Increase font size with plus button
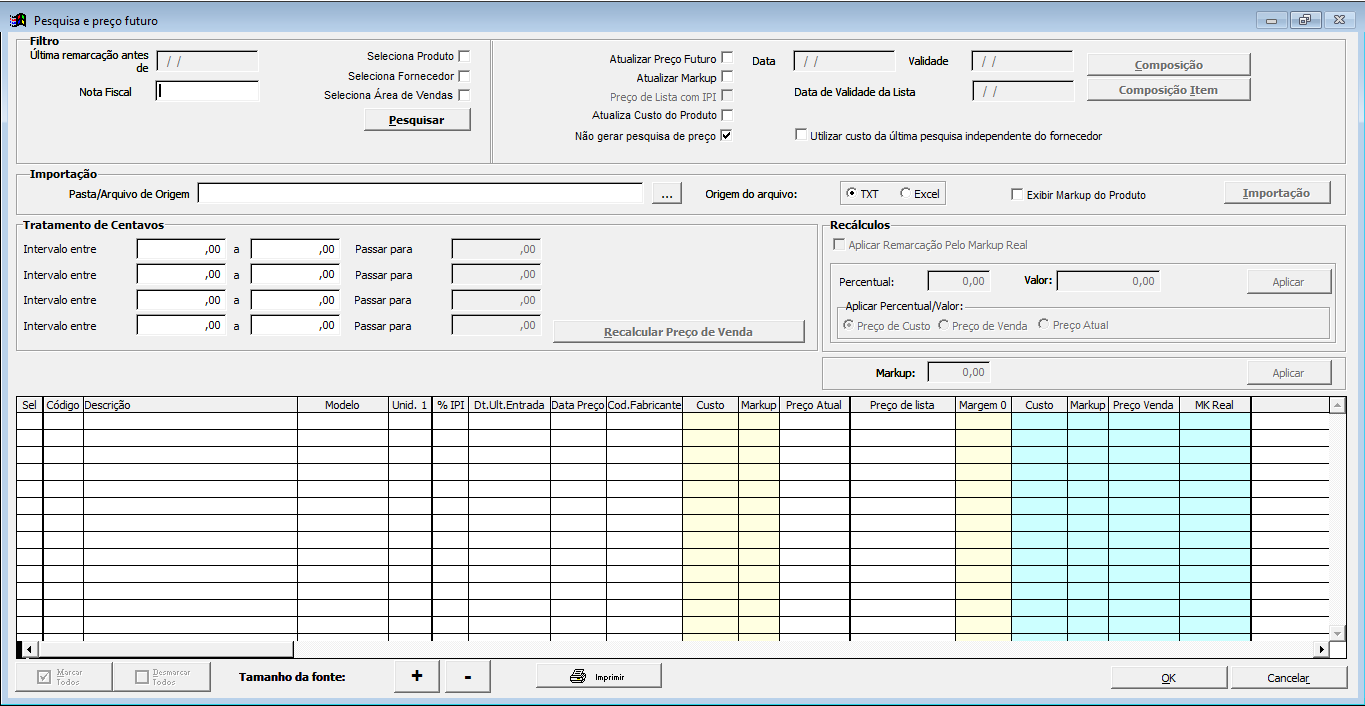The height and width of the screenshot is (706, 1365). [417, 677]
